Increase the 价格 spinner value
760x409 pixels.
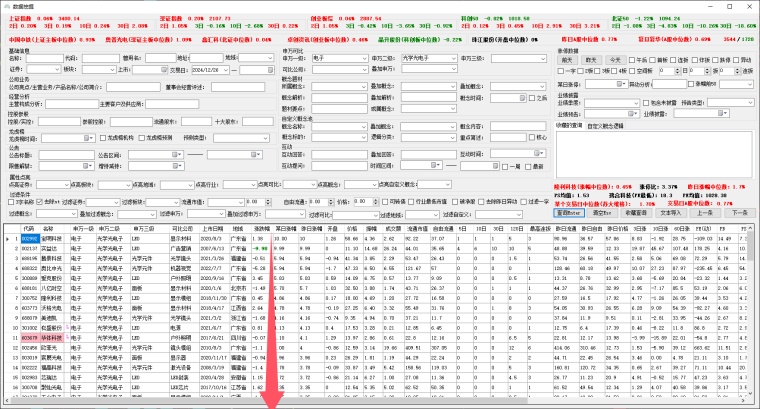[x=377, y=200]
